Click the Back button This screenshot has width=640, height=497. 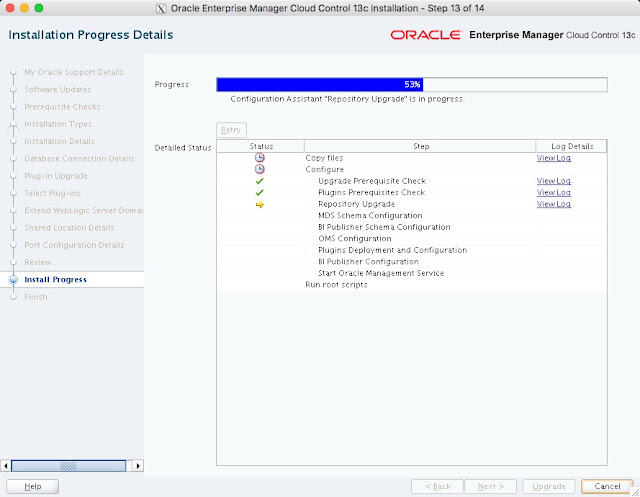[437, 486]
